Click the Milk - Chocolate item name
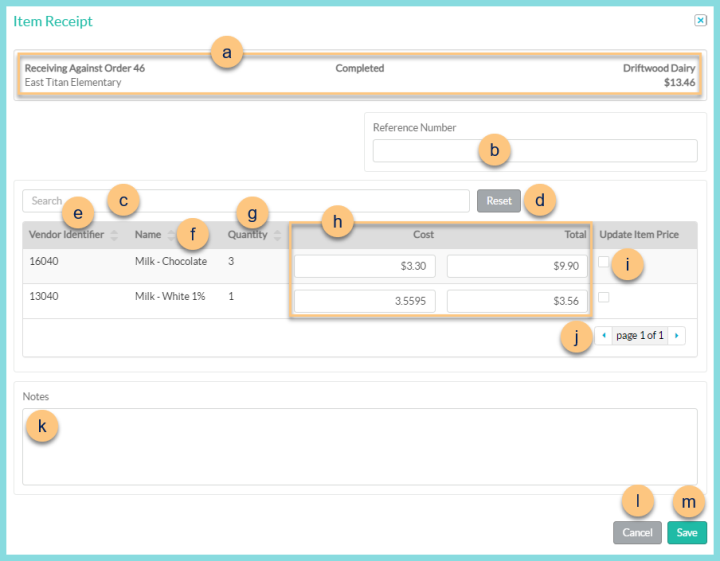 pos(171,261)
